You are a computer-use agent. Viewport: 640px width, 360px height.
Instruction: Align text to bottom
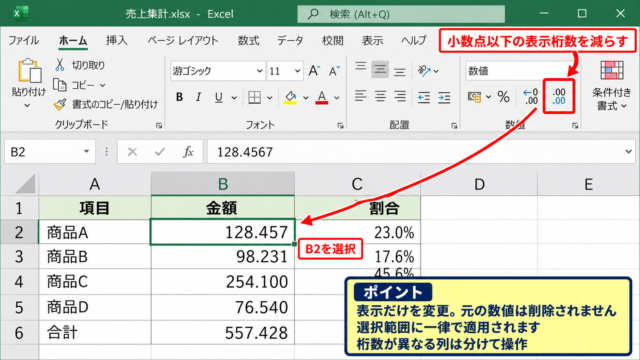400,72
